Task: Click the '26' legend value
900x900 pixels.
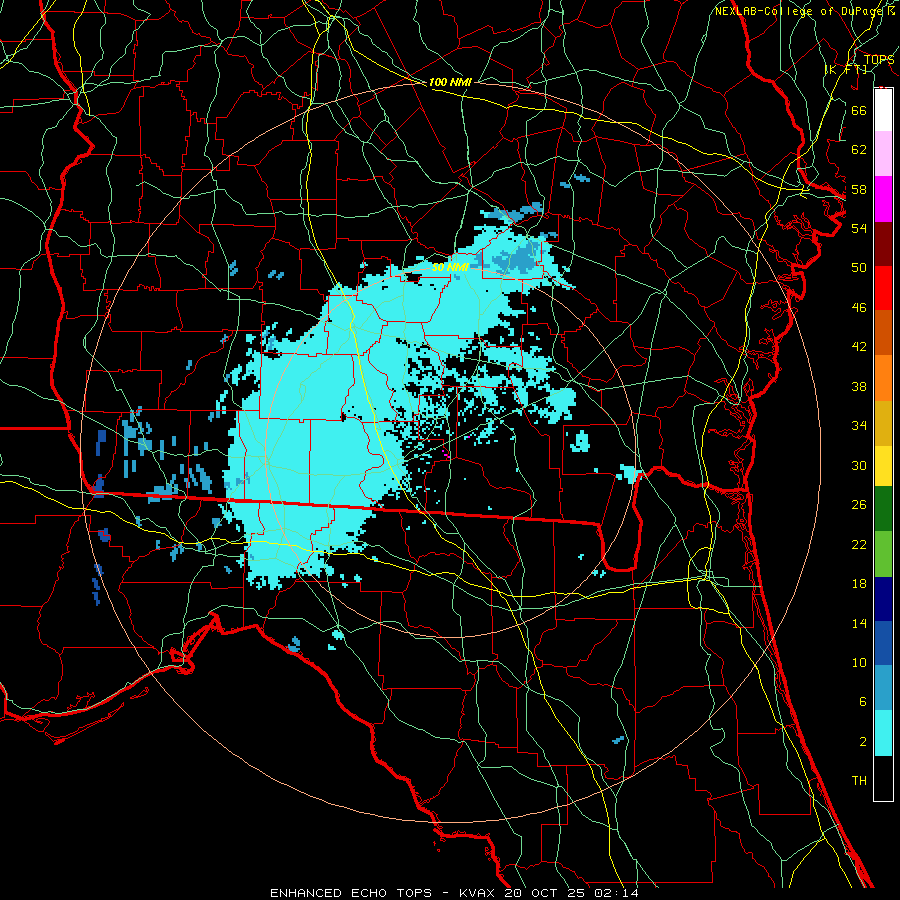Action: click(x=859, y=505)
